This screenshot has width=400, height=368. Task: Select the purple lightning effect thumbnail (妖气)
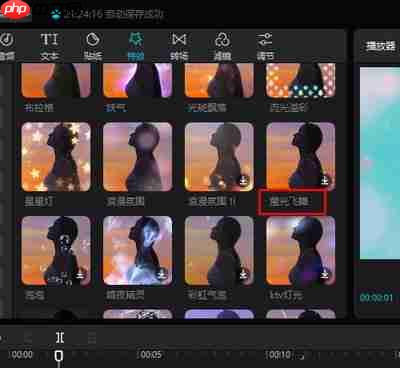(138, 80)
